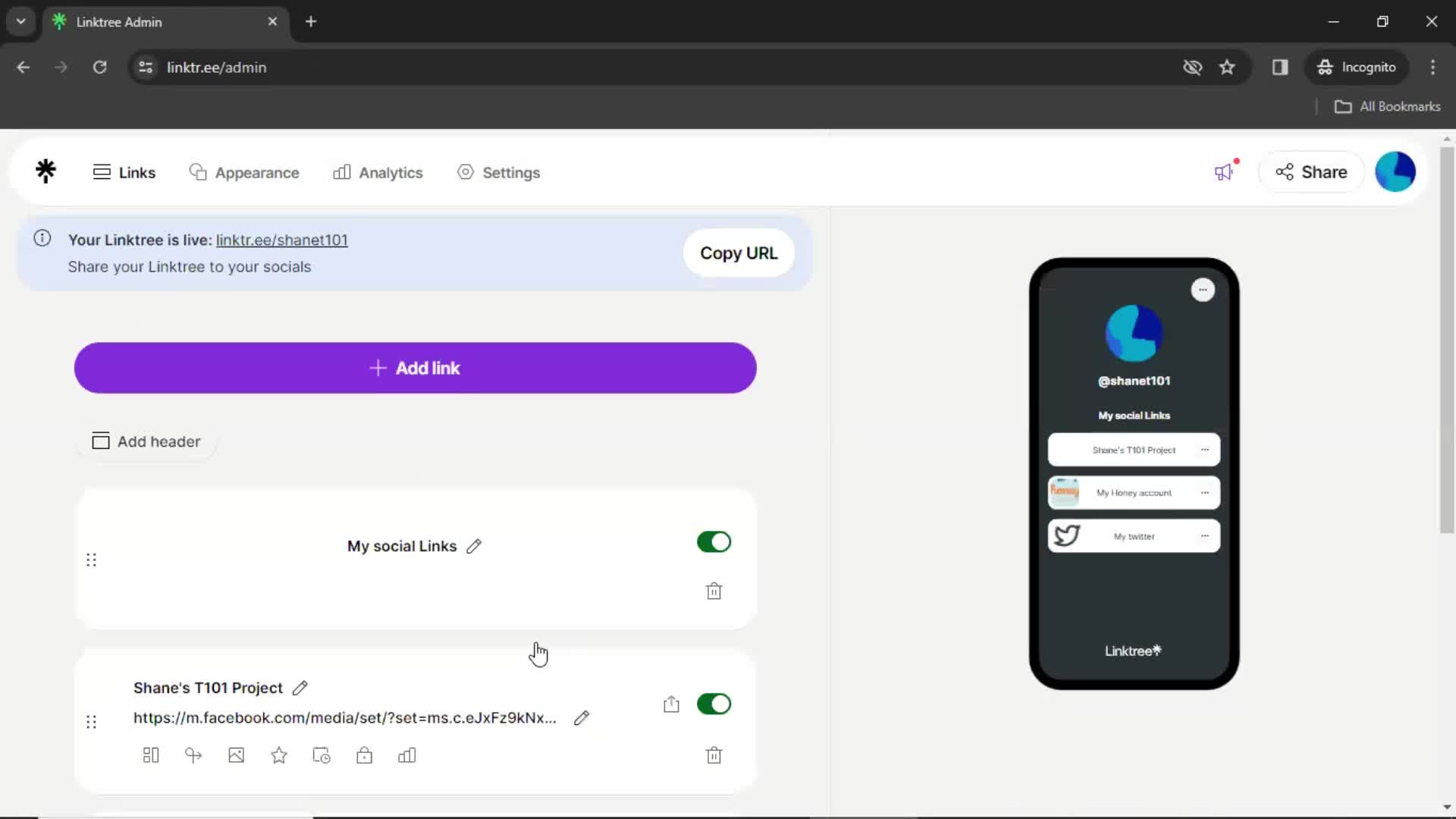This screenshot has width=1456, height=819.
Task: Click the star/highlight icon on Shane's T101 Project
Action: [279, 755]
